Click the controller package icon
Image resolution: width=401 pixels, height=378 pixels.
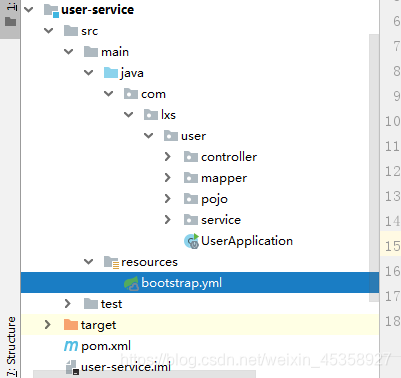coord(191,157)
